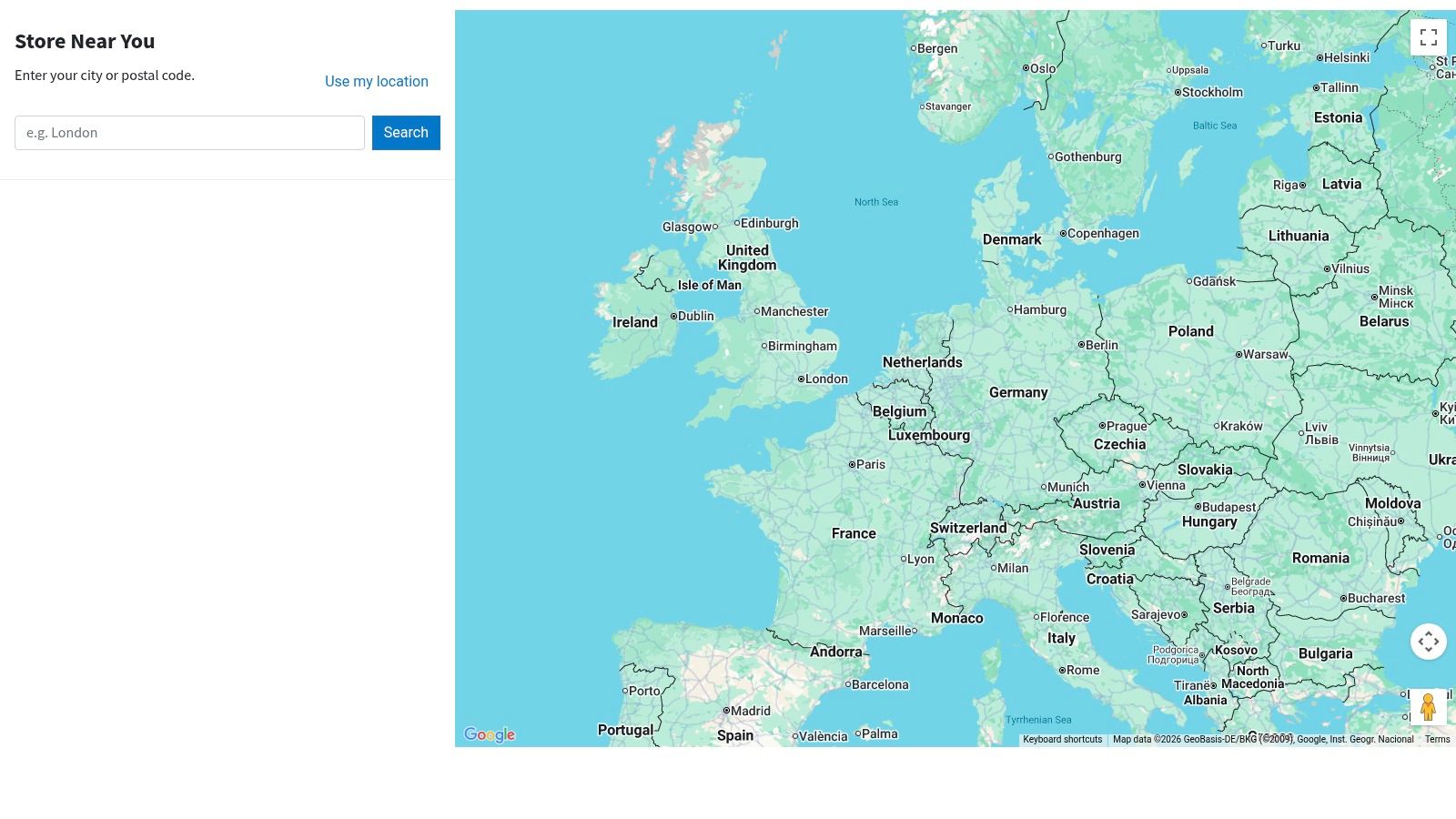Click the Use my location link
The image size is (1456, 819).
[376, 81]
